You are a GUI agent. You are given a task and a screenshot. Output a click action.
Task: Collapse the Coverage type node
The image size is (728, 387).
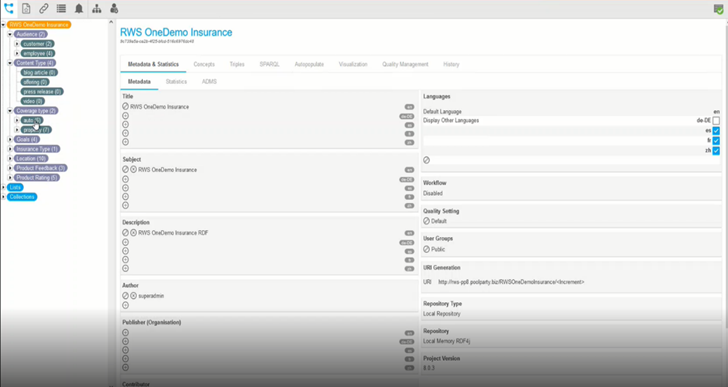point(10,110)
